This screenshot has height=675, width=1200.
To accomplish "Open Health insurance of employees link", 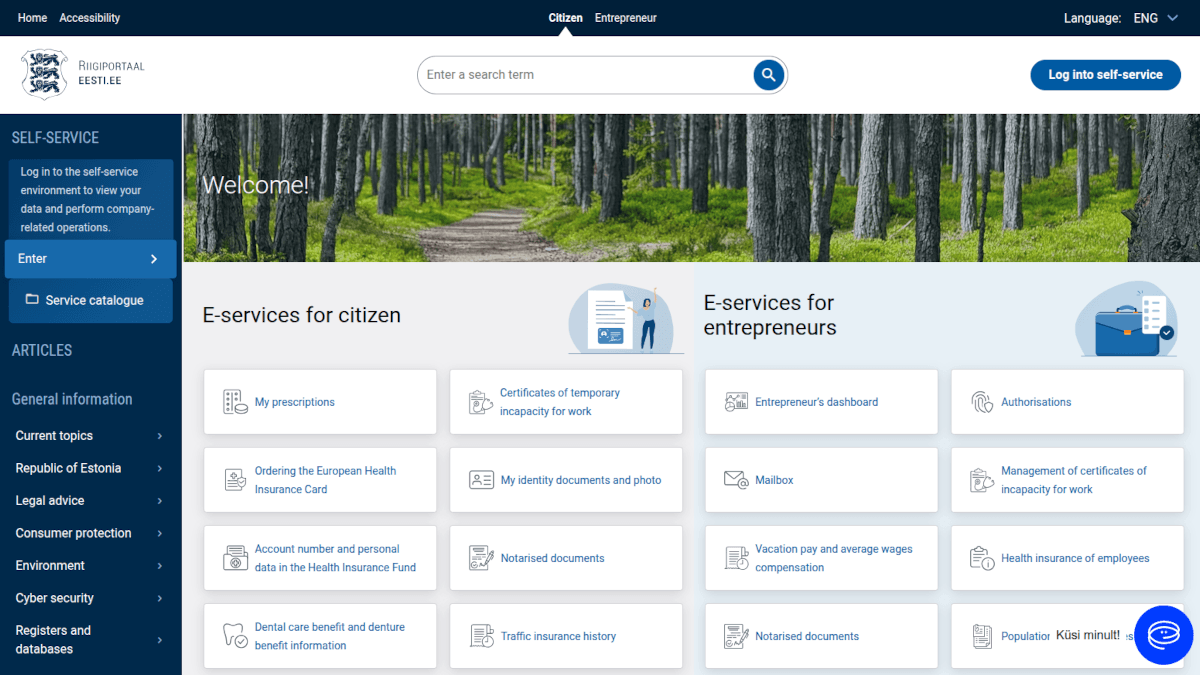I will click(x=1075, y=558).
